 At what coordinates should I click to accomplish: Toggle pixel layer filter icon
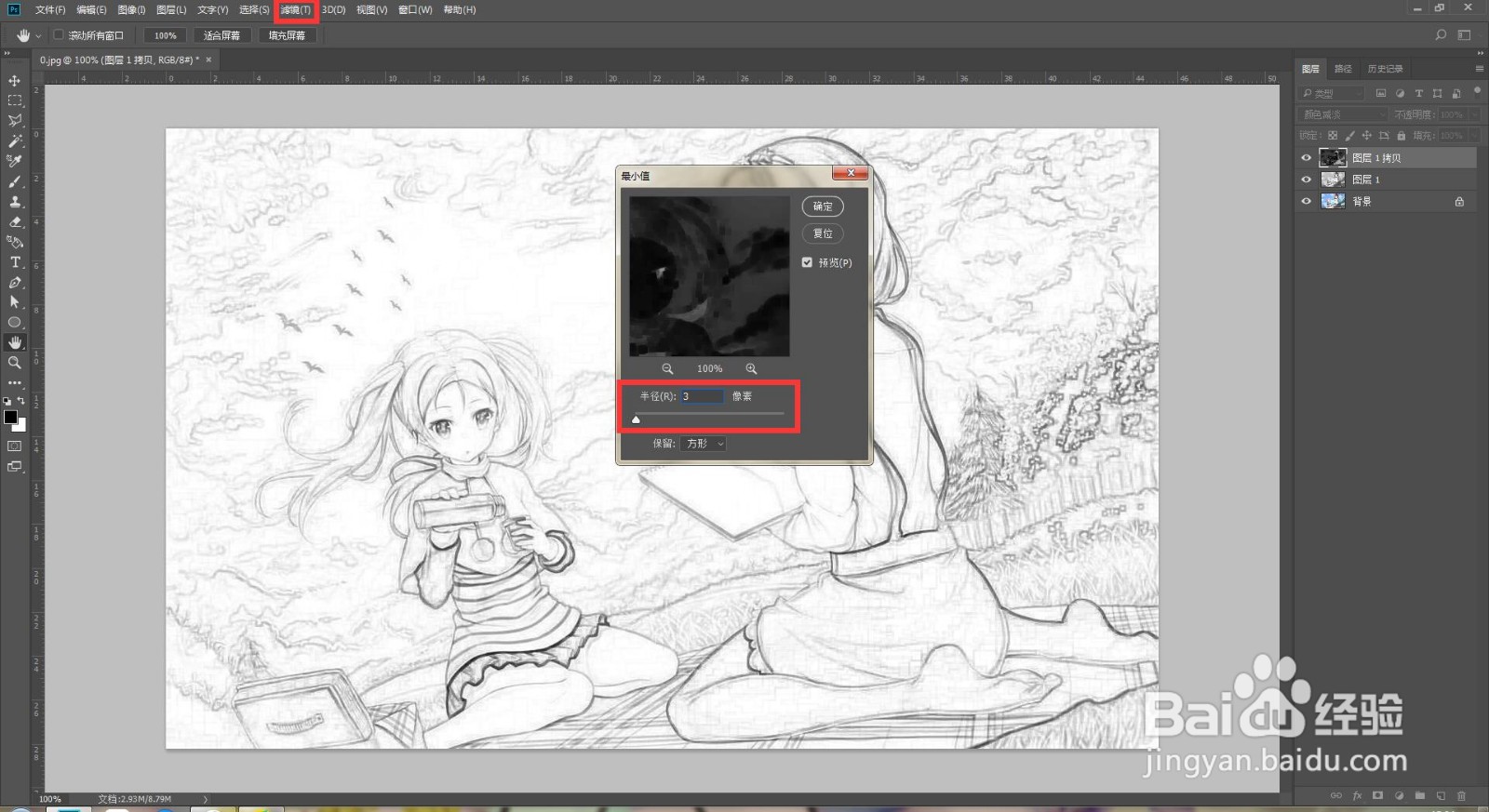pos(1381,93)
